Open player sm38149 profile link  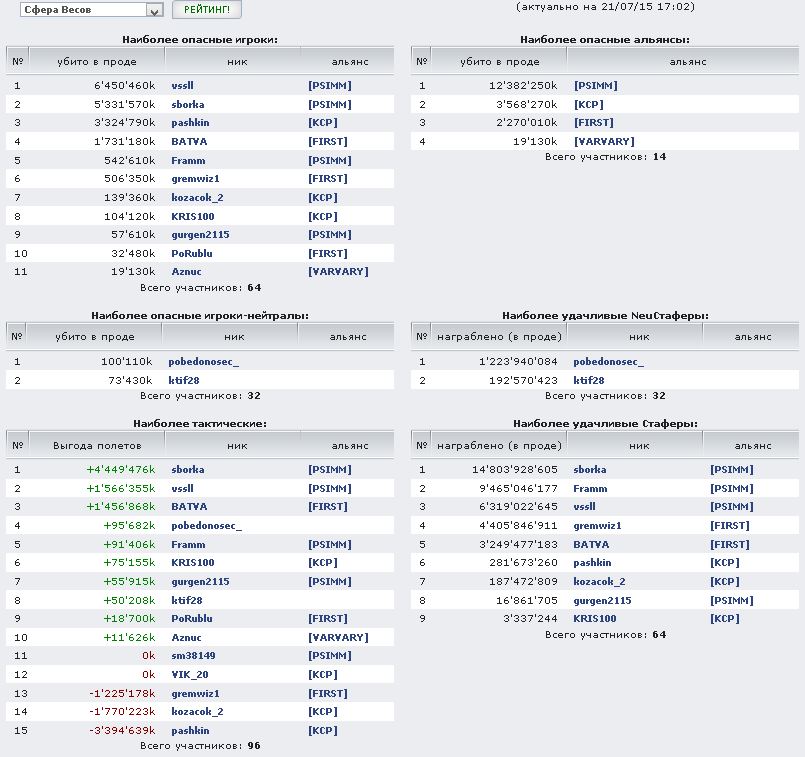coord(193,656)
